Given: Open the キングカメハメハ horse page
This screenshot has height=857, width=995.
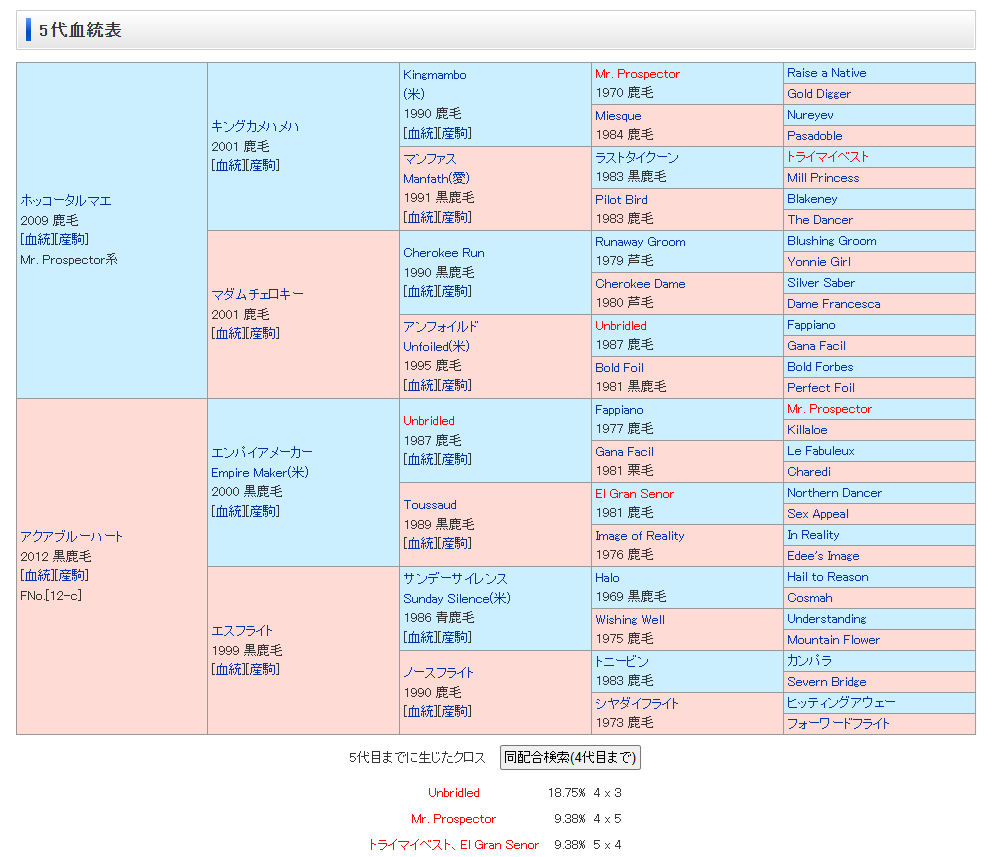Looking at the screenshot, I should (255, 126).
